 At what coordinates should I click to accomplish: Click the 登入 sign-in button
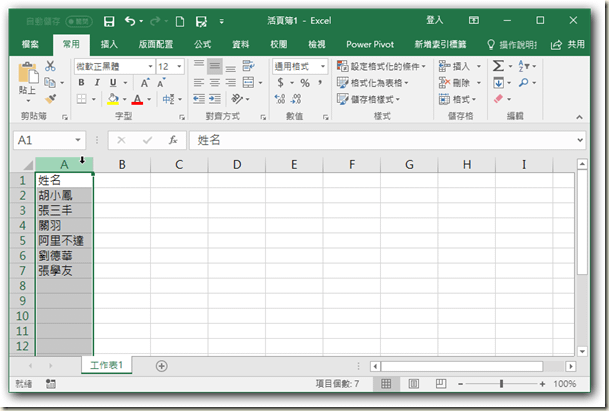435,21
